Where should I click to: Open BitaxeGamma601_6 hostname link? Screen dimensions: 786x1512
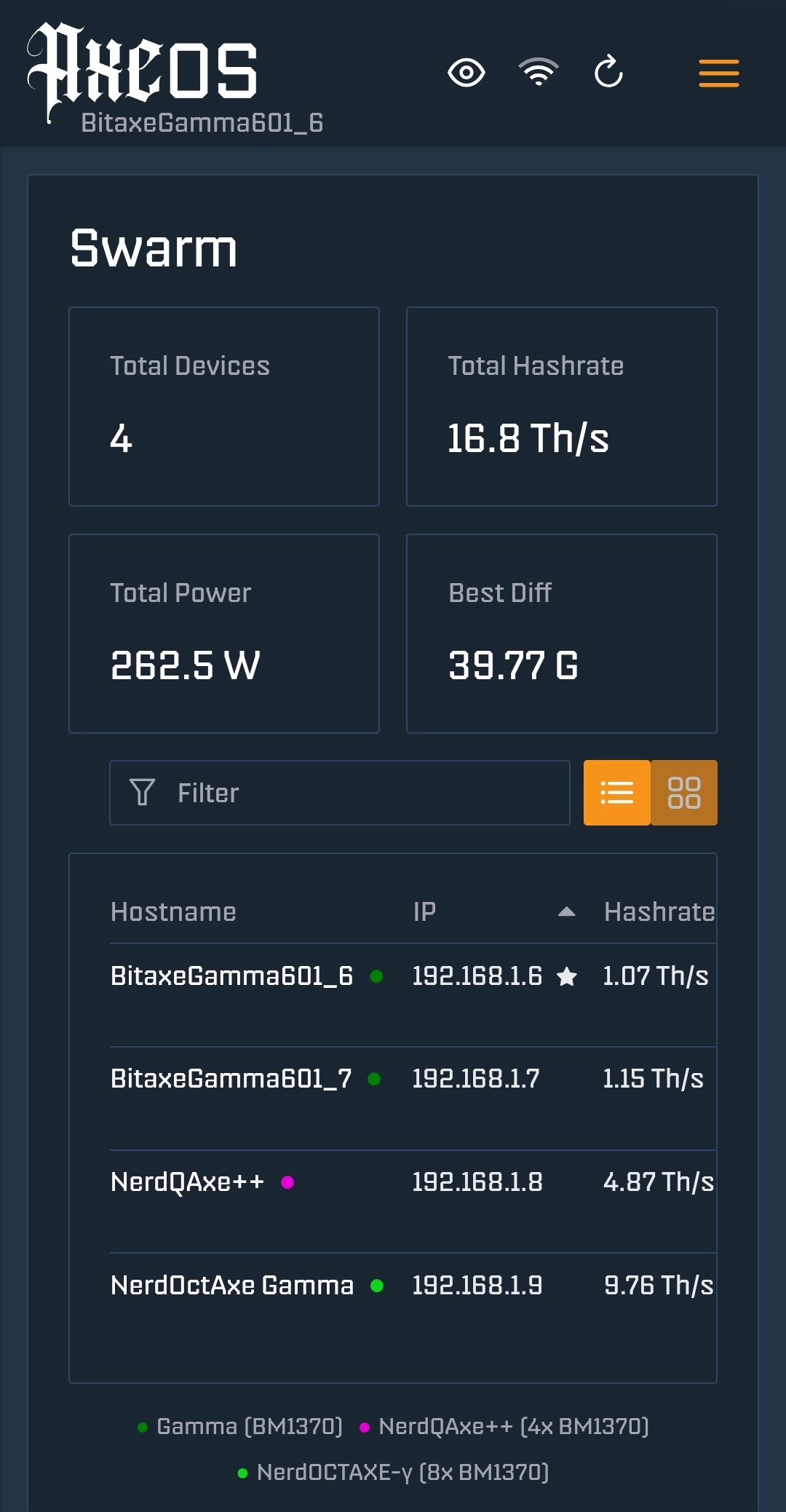[x=231, y=976]
